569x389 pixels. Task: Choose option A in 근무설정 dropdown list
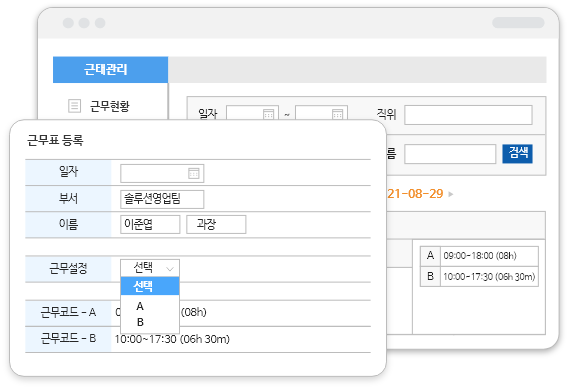(x=140, y=306)
